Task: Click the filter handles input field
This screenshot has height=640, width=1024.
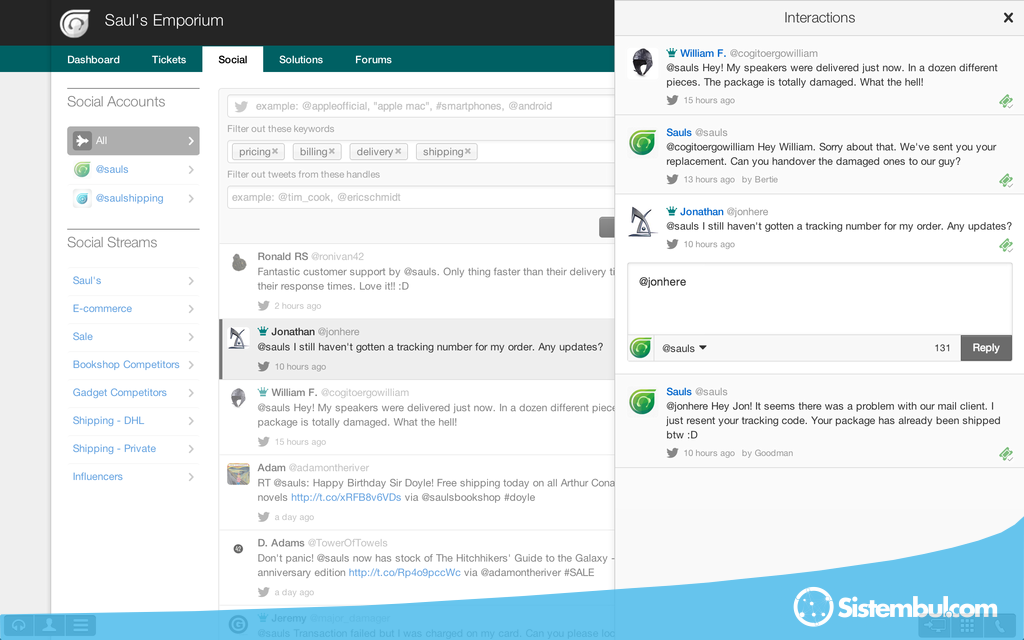Action: (x=421, y=197)
